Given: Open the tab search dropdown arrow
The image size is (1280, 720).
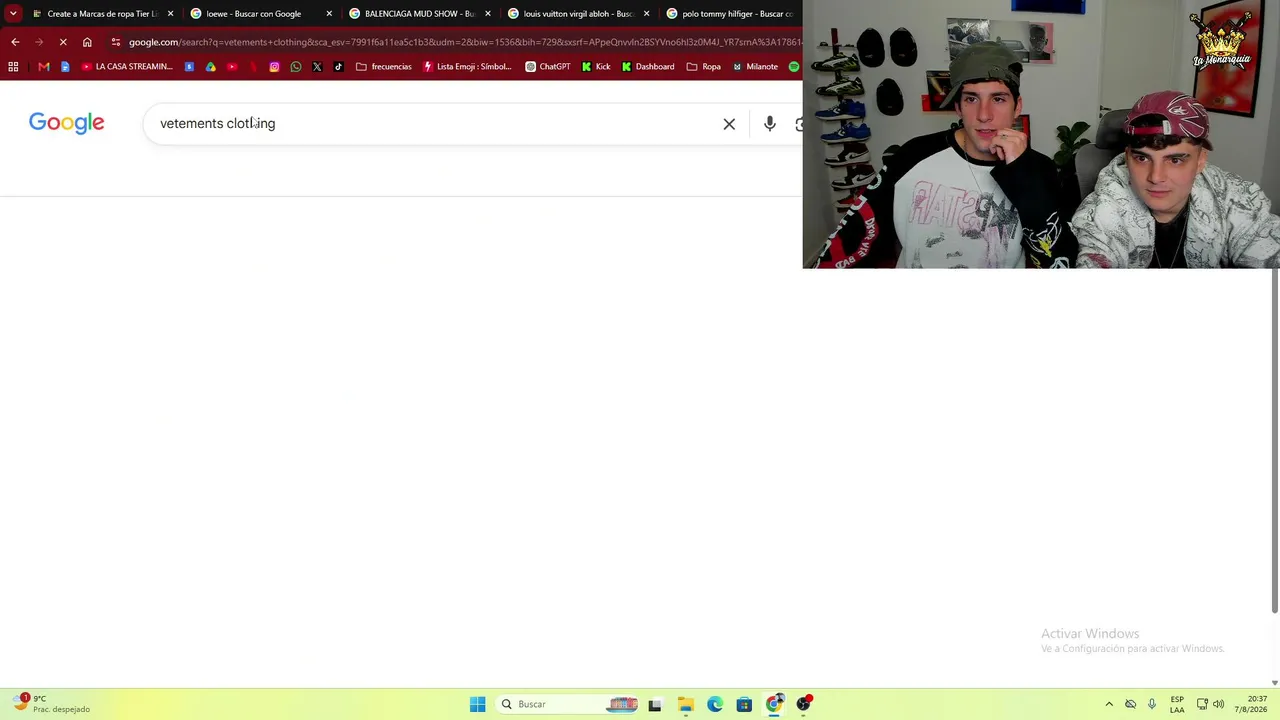Looking at the screenshot, I should pyautogui.click(x=13, y=14).
